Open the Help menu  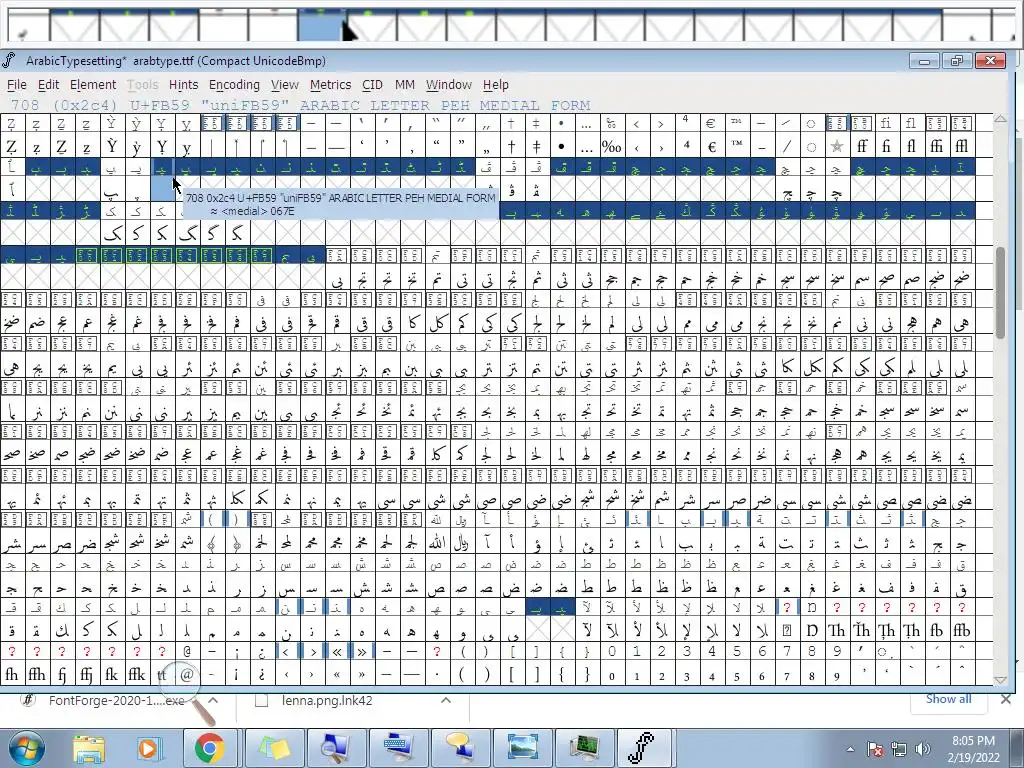pyautogui.click(x=496, y=85)
